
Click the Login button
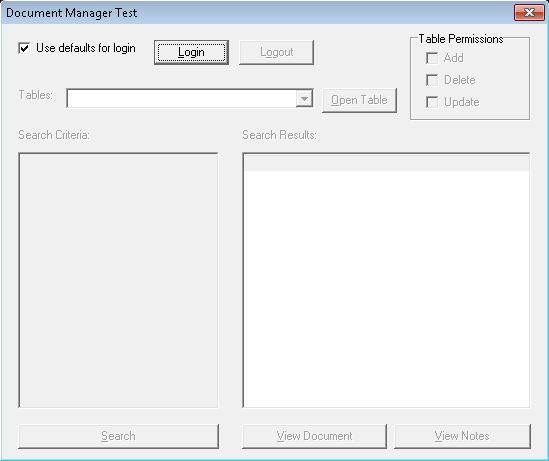191,52
